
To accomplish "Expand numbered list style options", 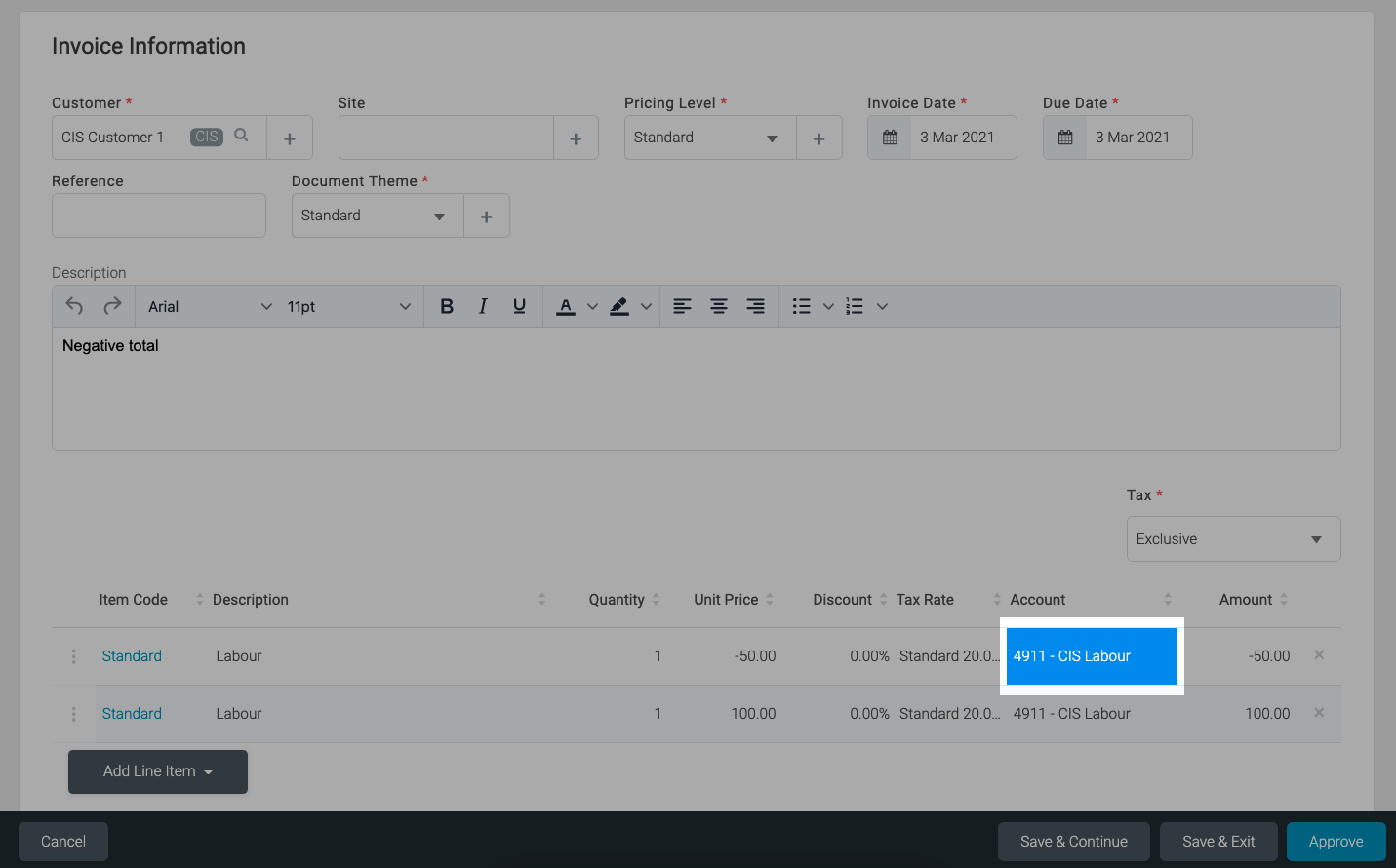I will (882, 306).
